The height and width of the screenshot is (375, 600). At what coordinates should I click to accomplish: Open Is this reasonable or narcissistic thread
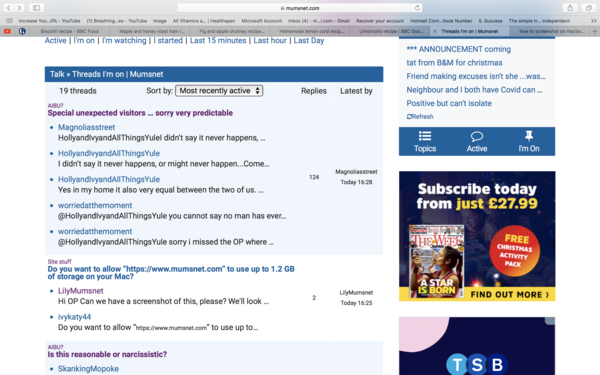(107, 354)
